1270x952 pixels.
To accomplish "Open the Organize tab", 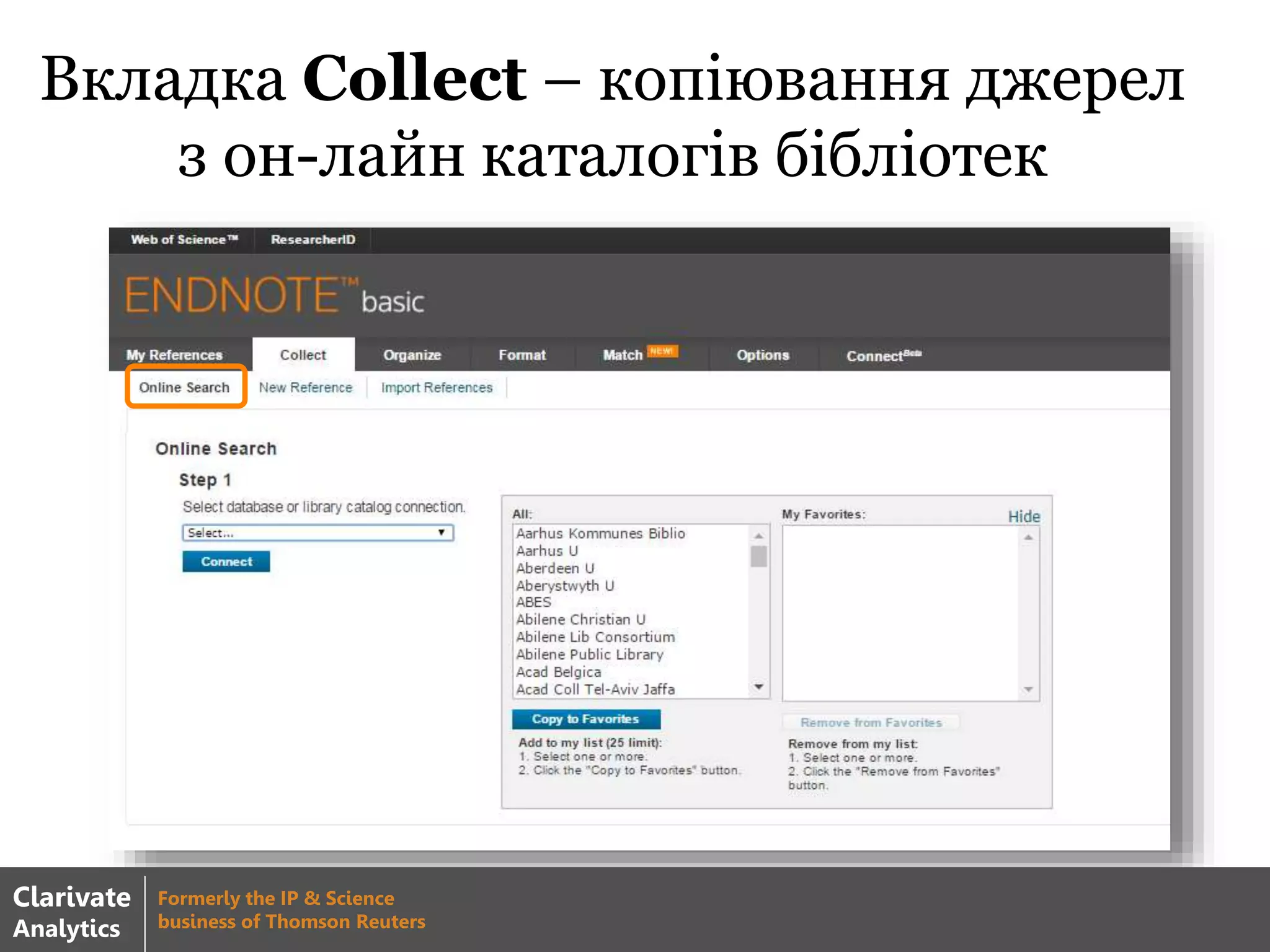I will [412, 355].
